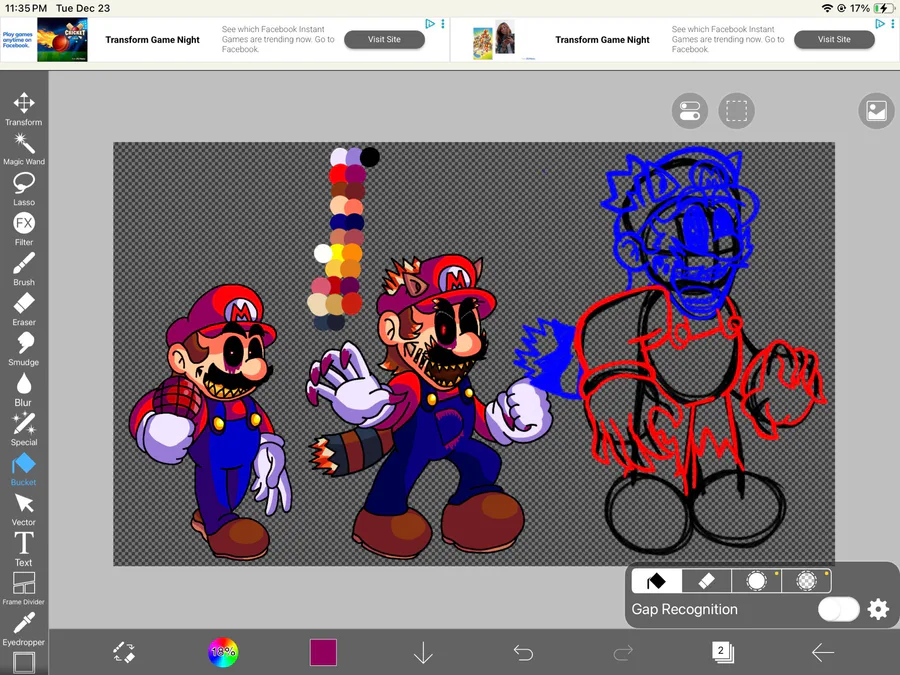Select the Canvas tool at sidebar bottom
900x675 pixels.
(x=24, y=663)
